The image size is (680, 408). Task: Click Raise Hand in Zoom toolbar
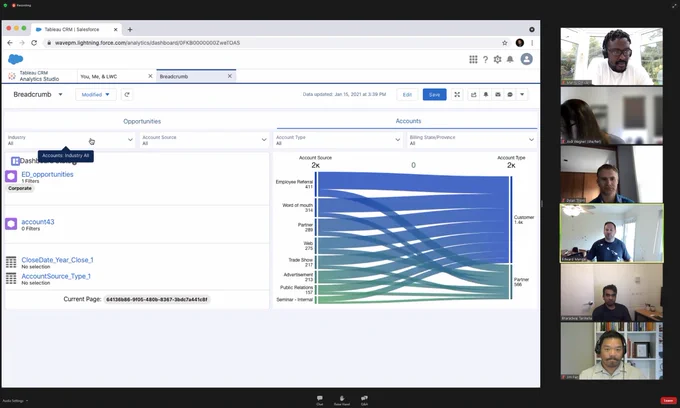click(x=342, y=400)
